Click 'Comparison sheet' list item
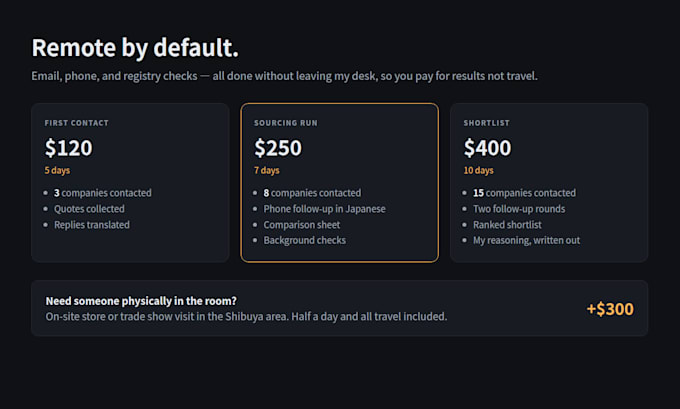This screenshot has height=409, width=680. (302, 225)
